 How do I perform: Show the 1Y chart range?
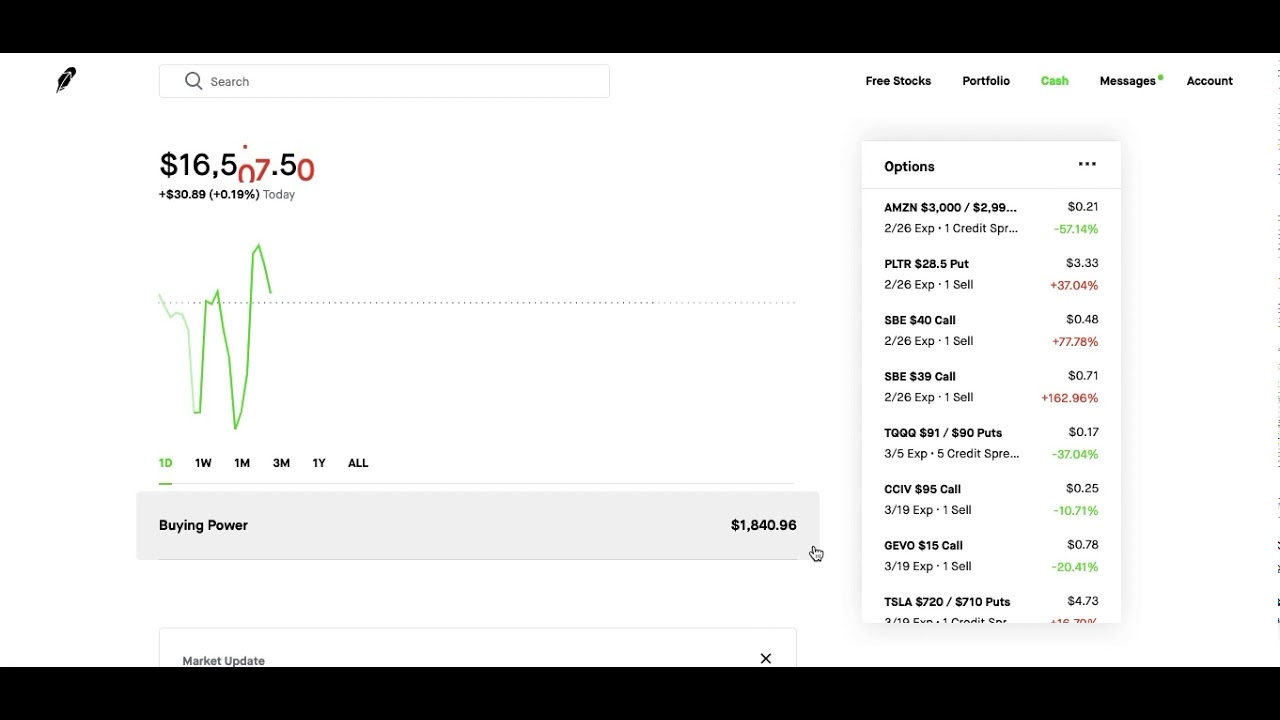pos(319,463)
